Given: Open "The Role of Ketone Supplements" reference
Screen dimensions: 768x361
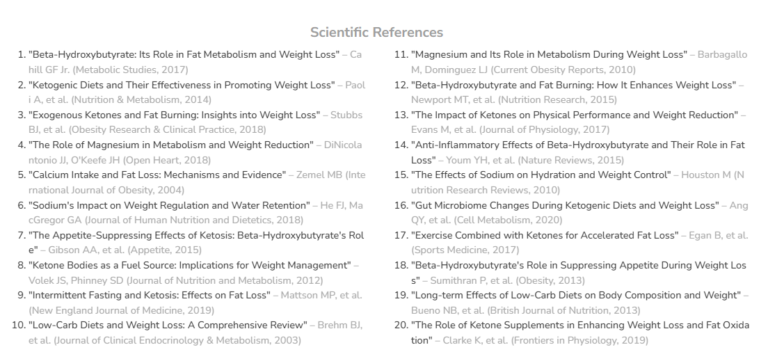Looking at the screenshot, I should point(580,333).
